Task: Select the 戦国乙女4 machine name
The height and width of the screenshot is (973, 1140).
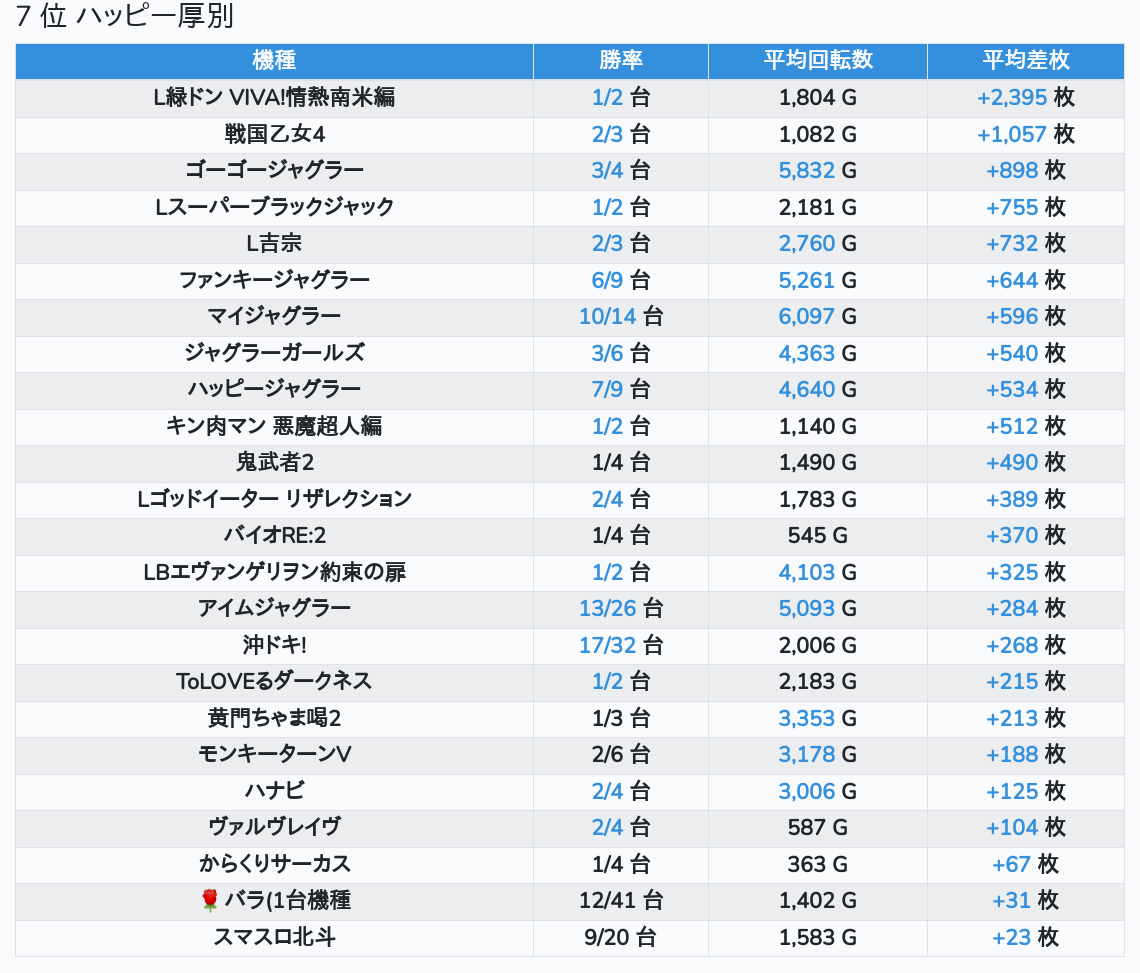Action: tap(274, 135)
